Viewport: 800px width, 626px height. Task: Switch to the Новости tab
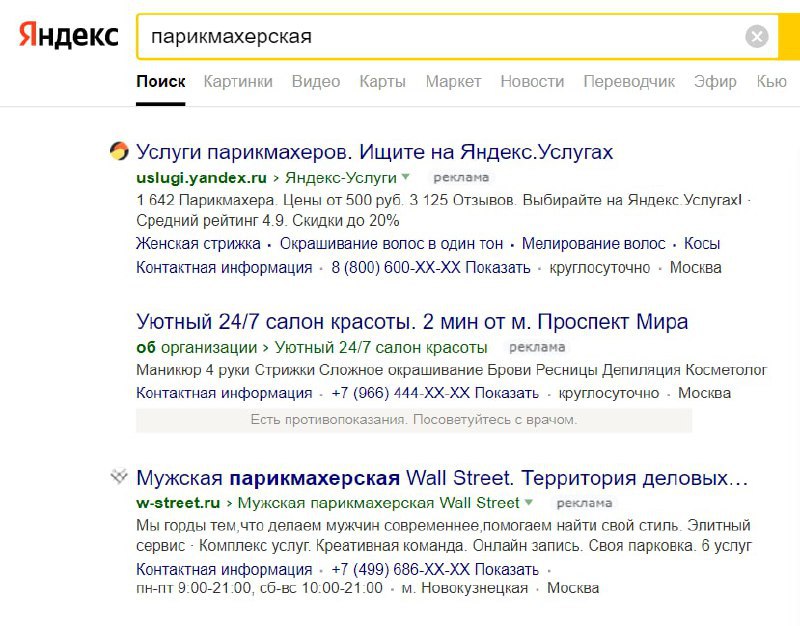(x=532, y=82)
